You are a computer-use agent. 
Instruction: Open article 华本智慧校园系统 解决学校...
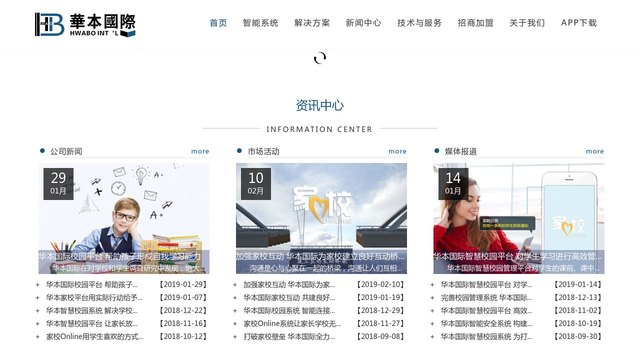(x=92, y=311)
